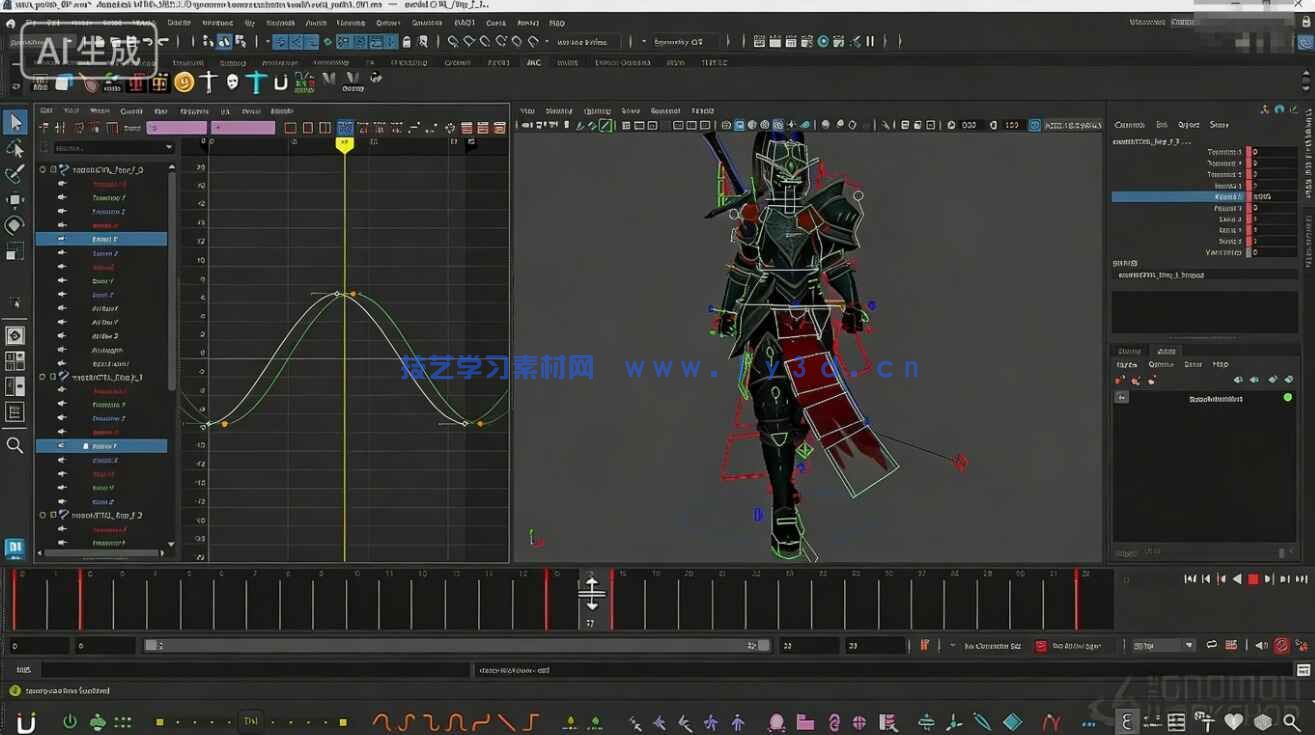Image resolution: width=1315 pixels, height=735 pixels.
Task: Toggle the green status dot in layer panel
Action: tap(1287, 398)
